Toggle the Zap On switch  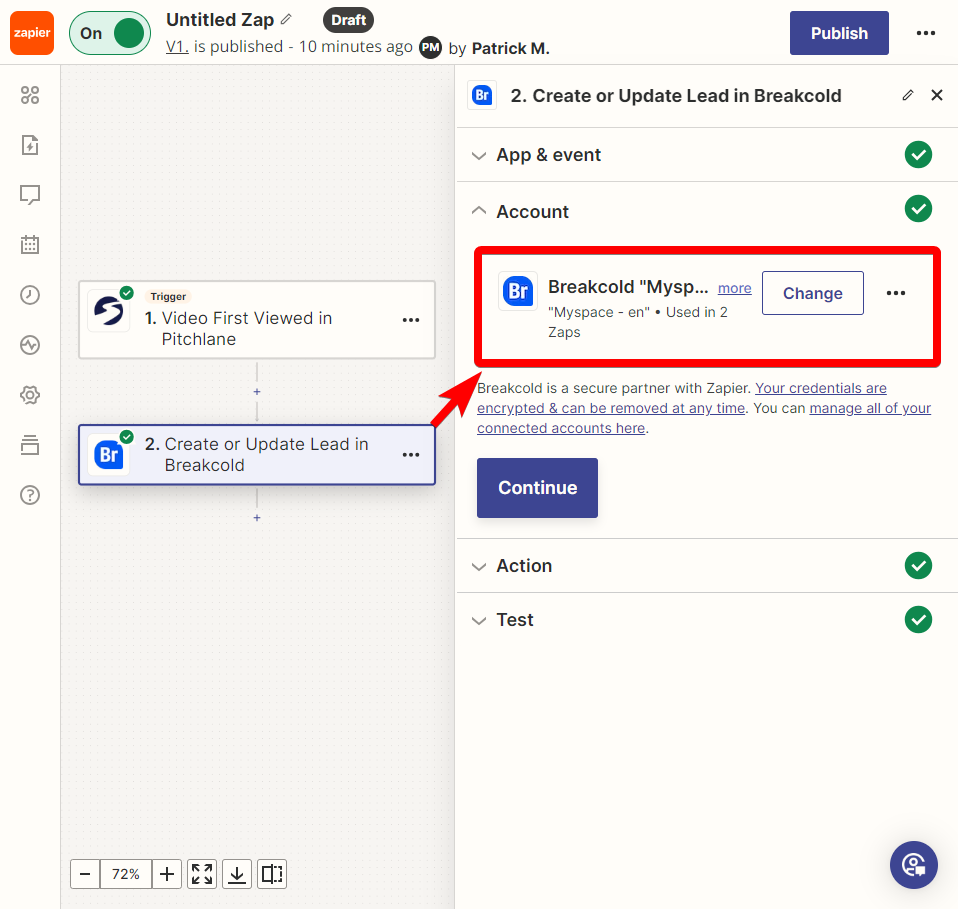110,33
